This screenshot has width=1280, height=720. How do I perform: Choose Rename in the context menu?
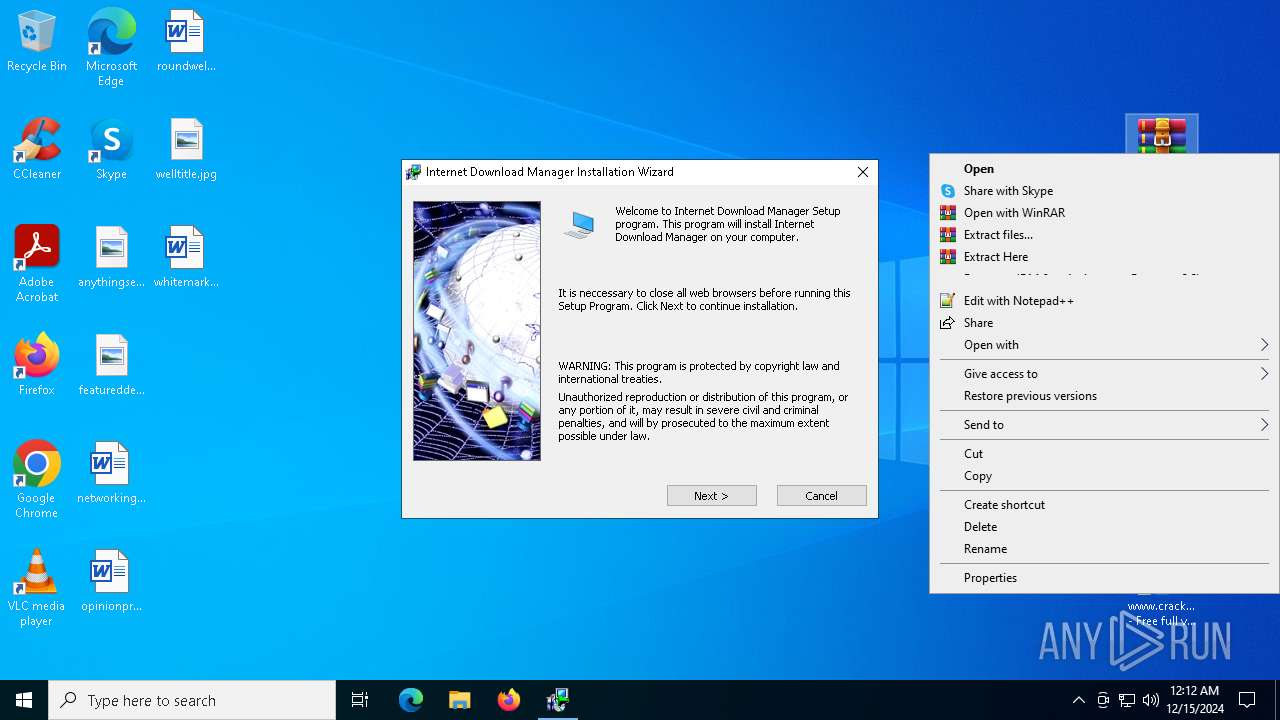[x=1105, y=549]
